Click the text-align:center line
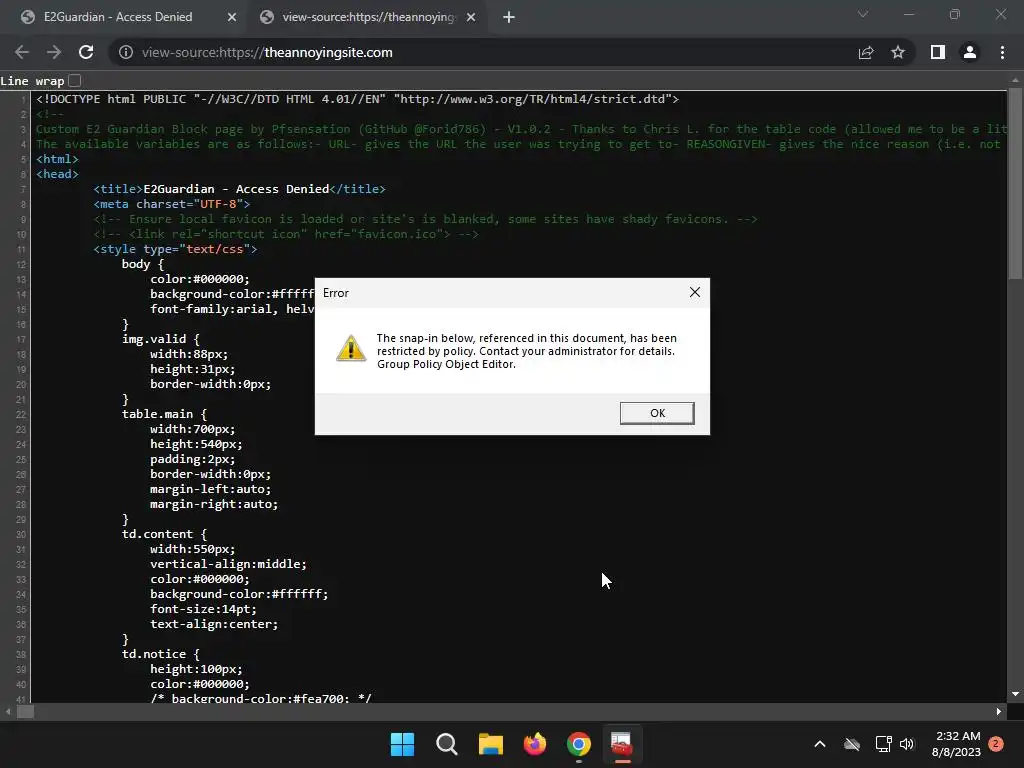Screen dimensions: 1024x768 pyautogui.click(x=214, y=624)
